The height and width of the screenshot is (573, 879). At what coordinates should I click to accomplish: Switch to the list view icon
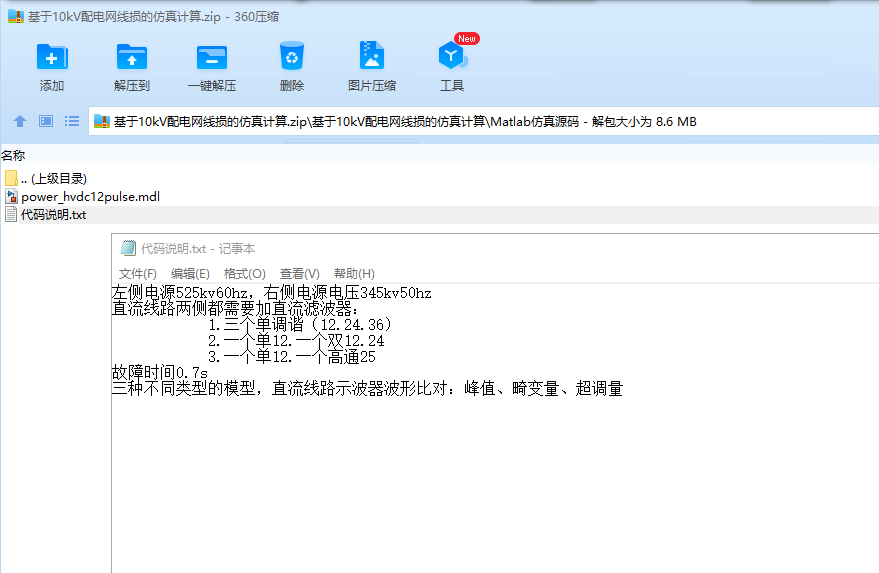click(72, 121)
